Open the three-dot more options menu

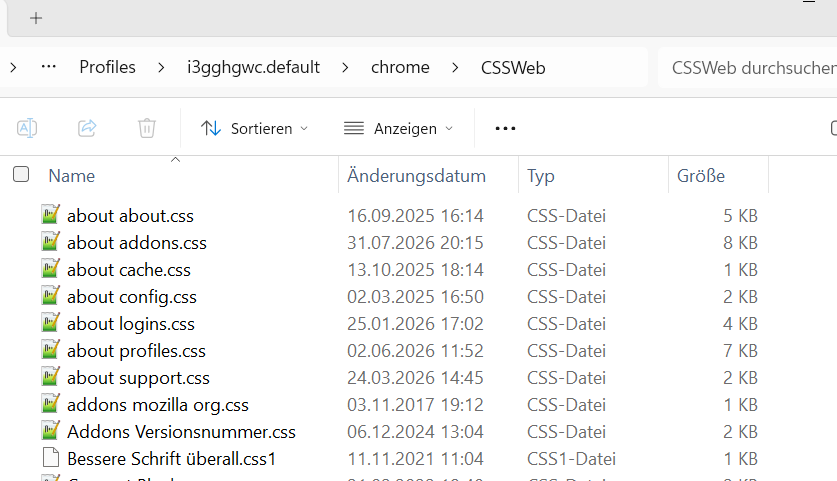[x=505, y=128]
